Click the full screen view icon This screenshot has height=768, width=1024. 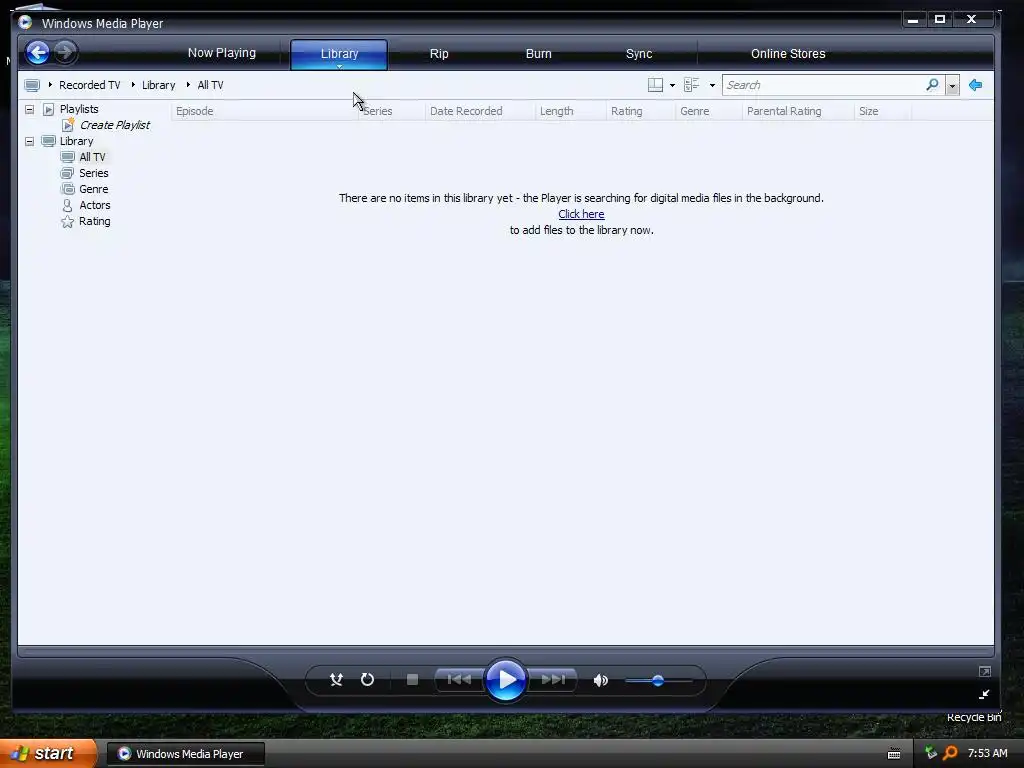985,671
